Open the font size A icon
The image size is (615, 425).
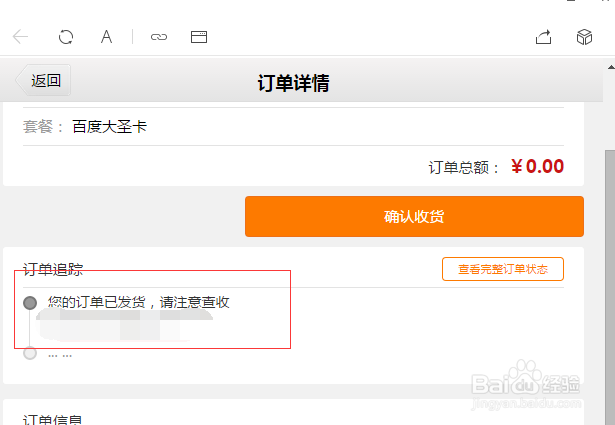(106, 37)
